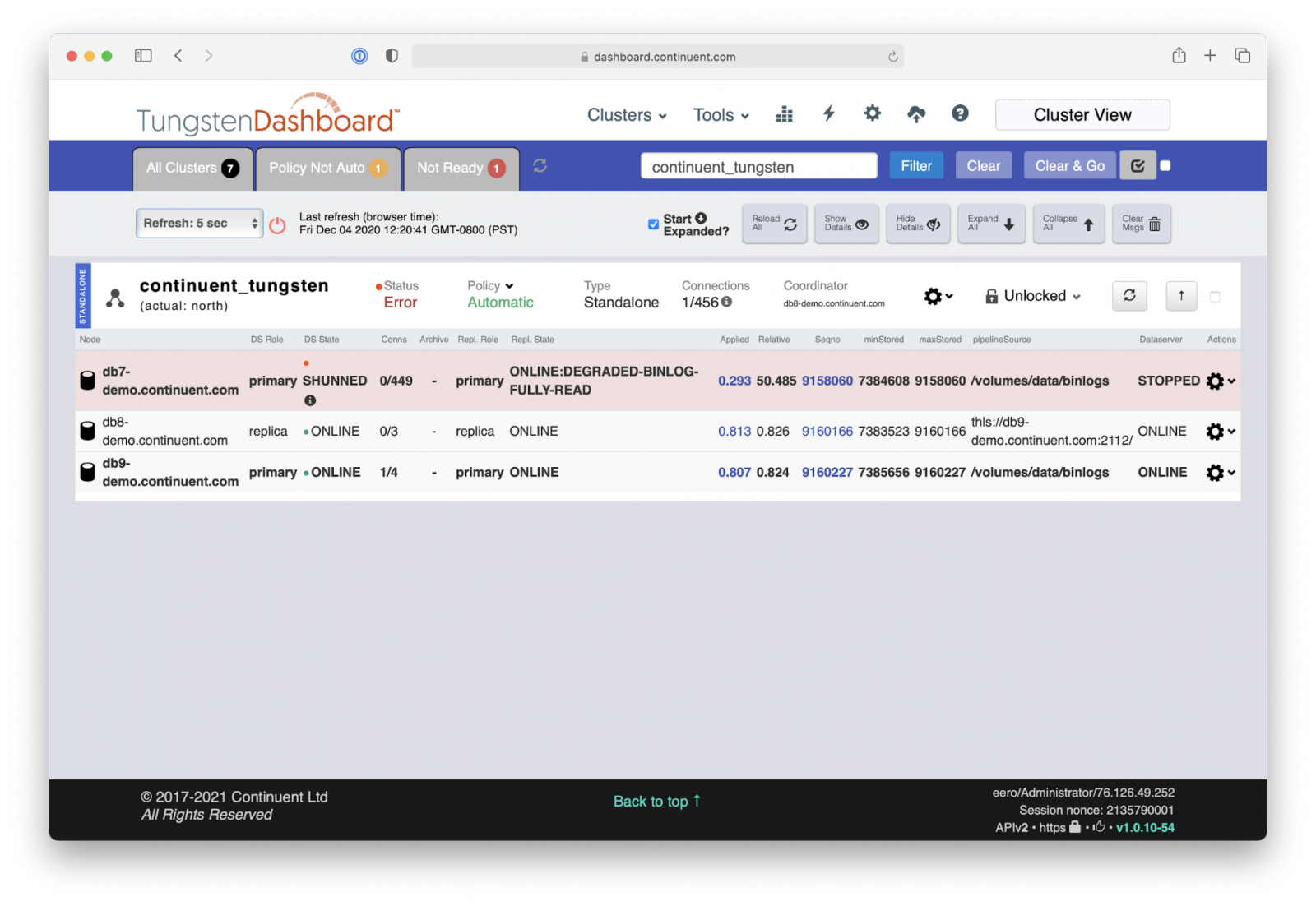Click the TungstenDashboard logo
This screenshot has height=906, width=1316.
268,115
